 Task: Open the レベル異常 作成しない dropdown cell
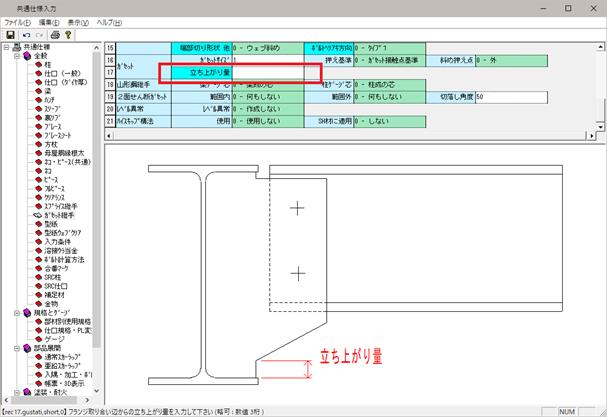pos(268,109)
